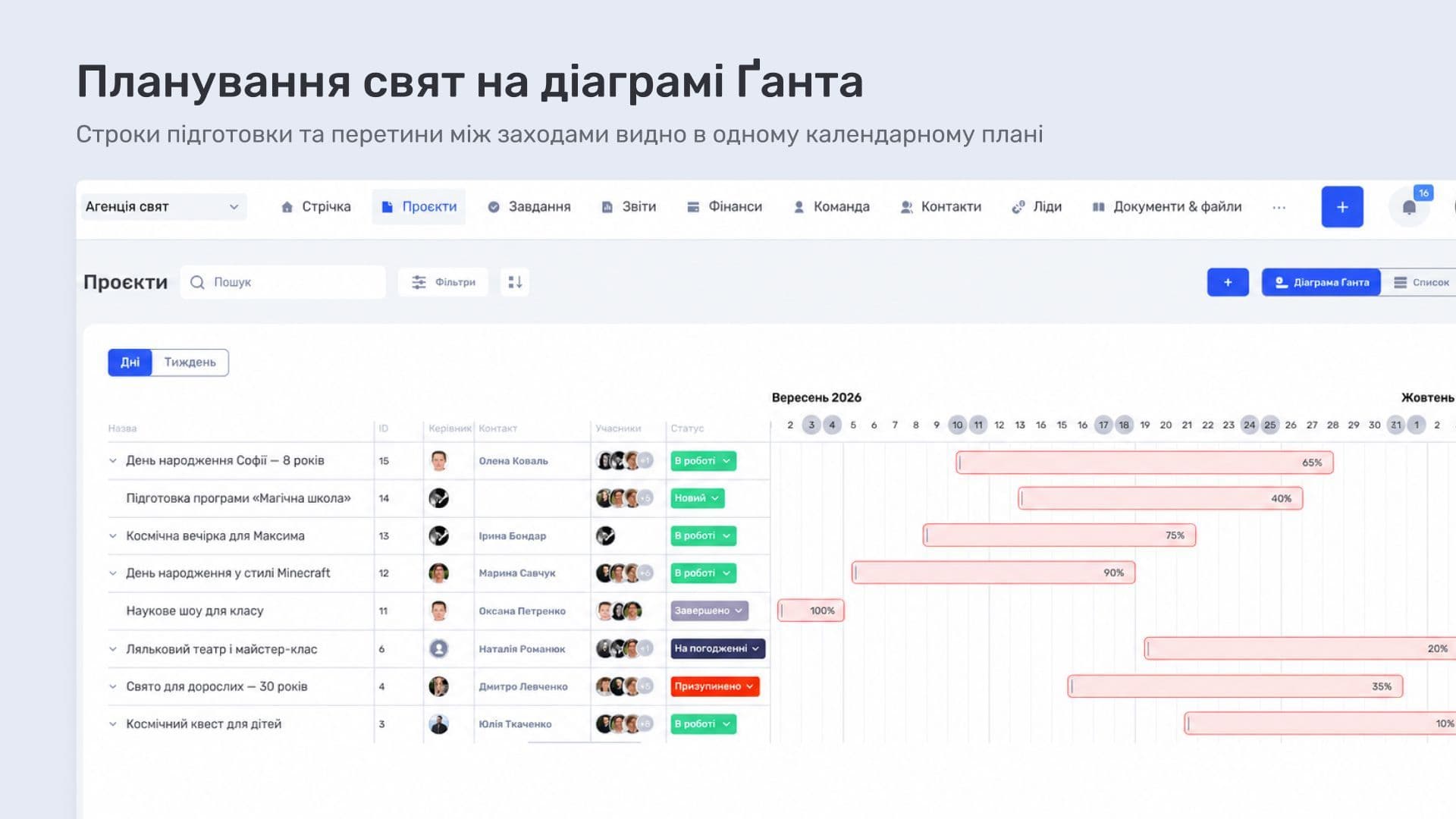1456x819 pixels.
Task: Select the Проєкти tab
Action: (419, 207)
